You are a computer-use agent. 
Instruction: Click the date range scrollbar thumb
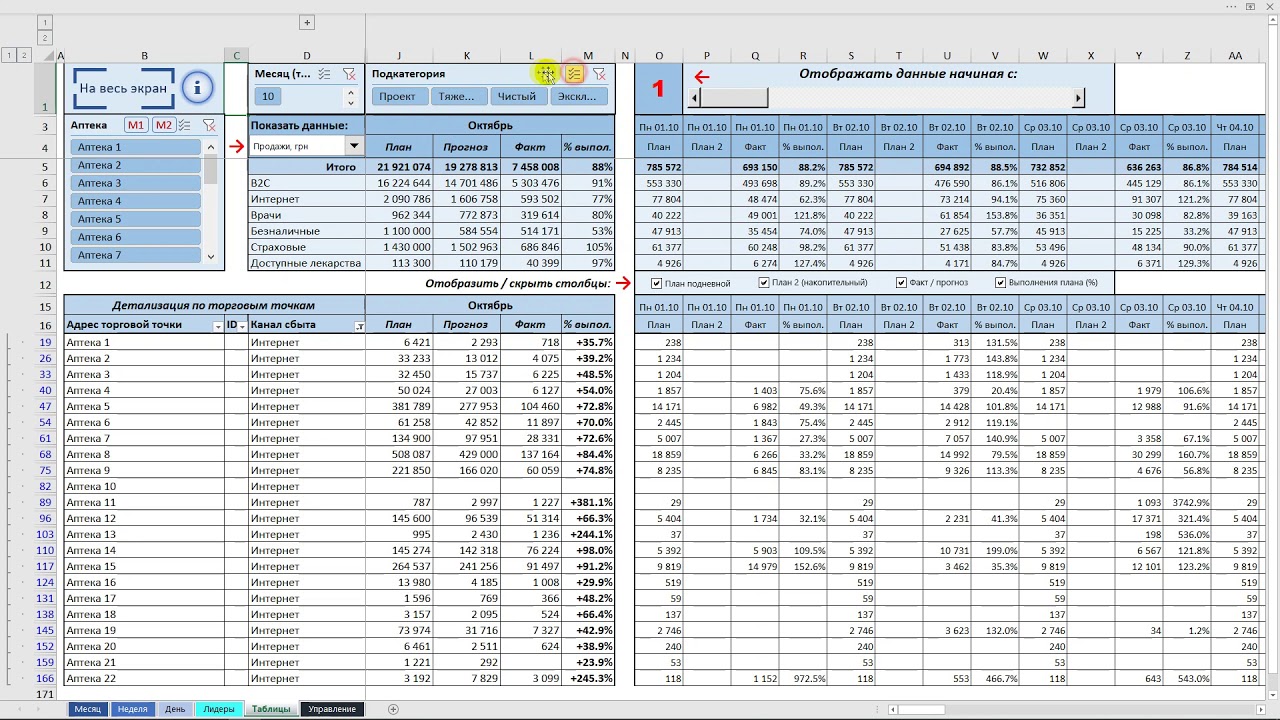pos(734,97)
